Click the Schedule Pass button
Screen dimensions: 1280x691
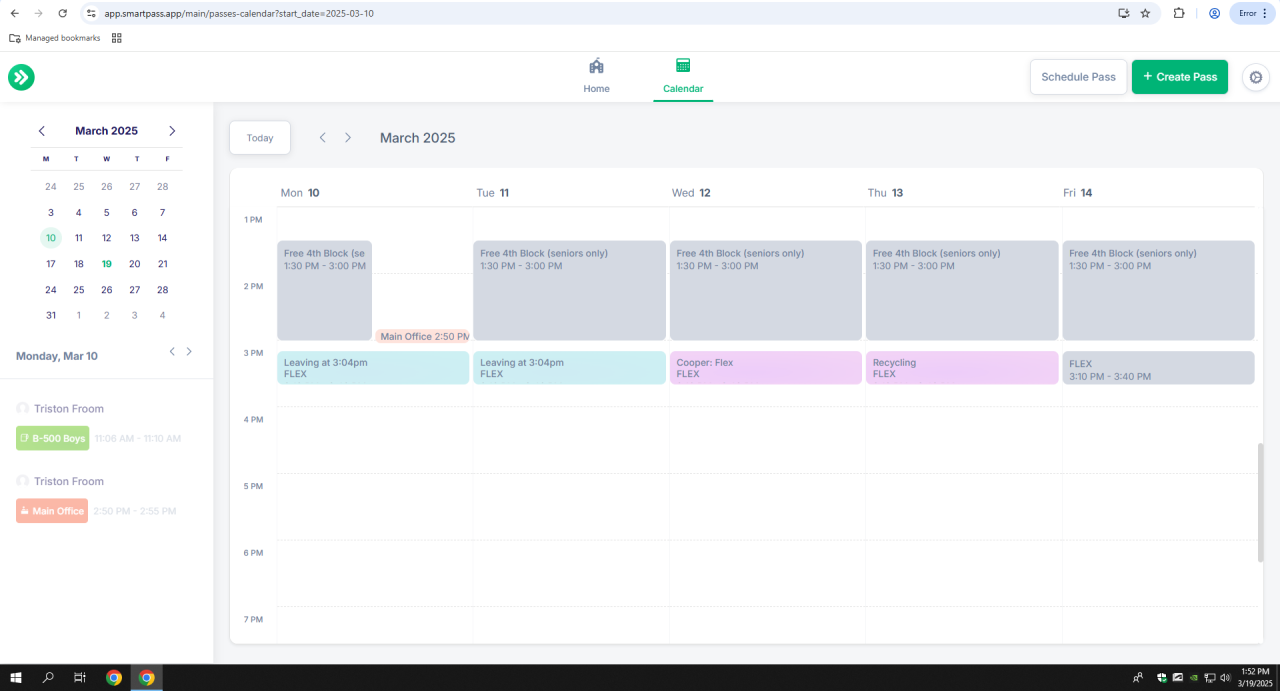pyautogui.click(x=1078, y=77)
